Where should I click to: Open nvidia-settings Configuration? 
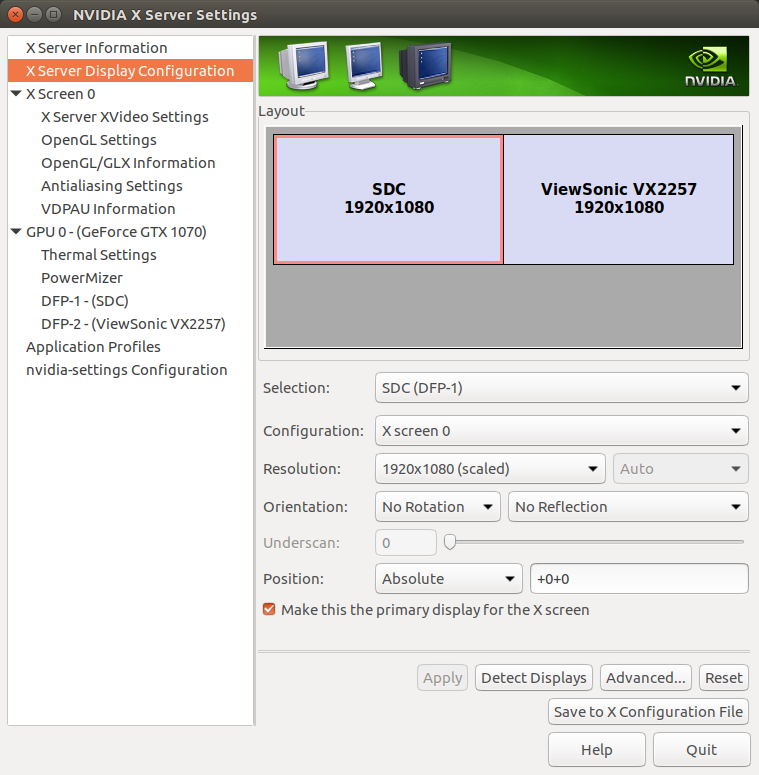point(126,370)
